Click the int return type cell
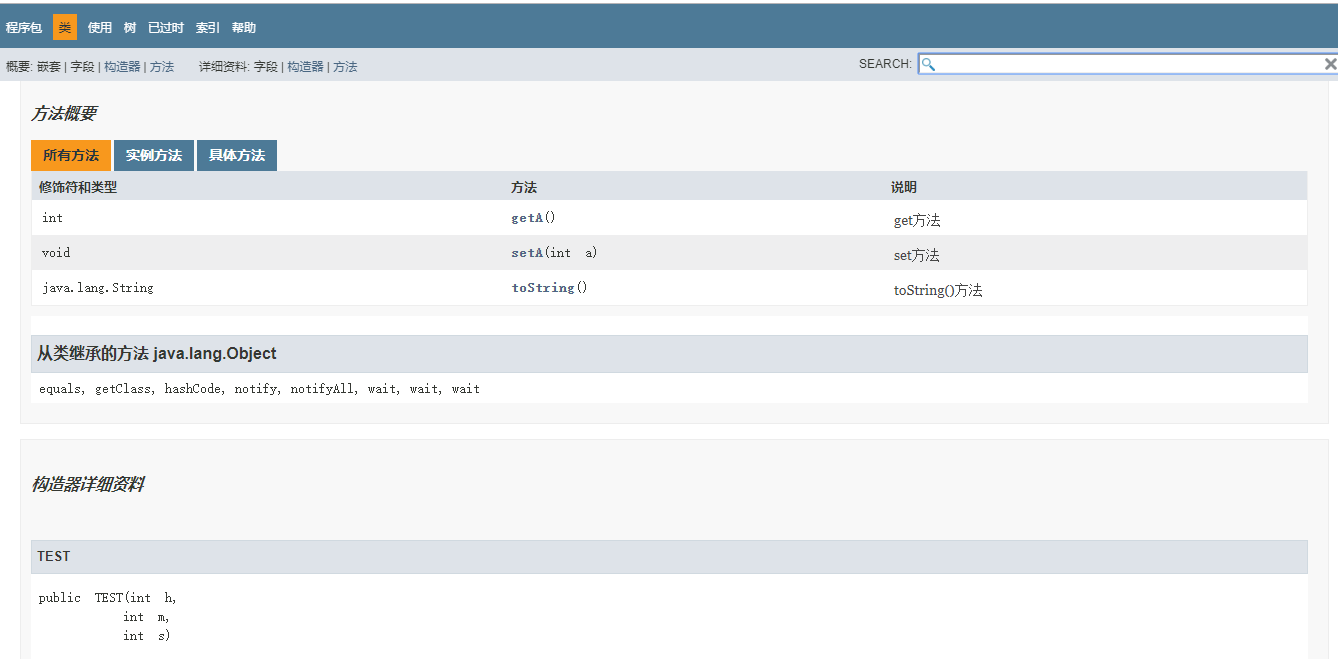Screen dimensions: 1338x659 point(53,218)
